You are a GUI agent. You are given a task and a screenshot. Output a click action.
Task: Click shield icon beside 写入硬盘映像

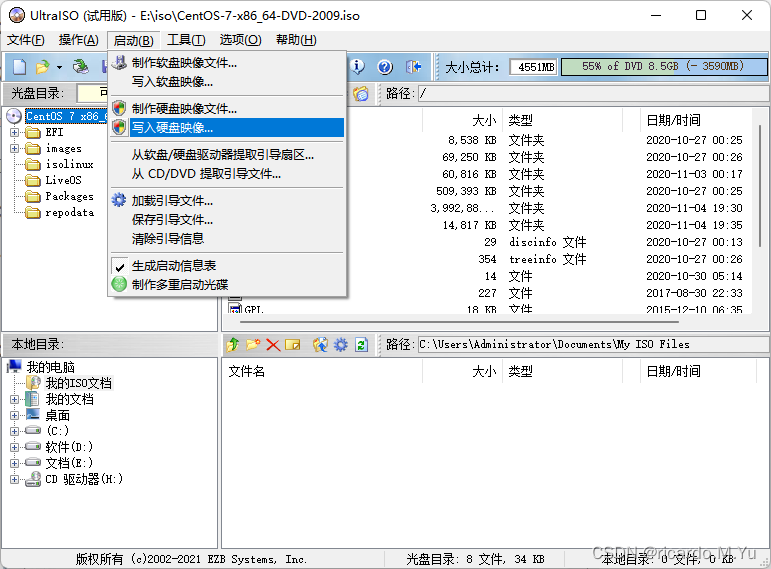[x=119, y=127]
